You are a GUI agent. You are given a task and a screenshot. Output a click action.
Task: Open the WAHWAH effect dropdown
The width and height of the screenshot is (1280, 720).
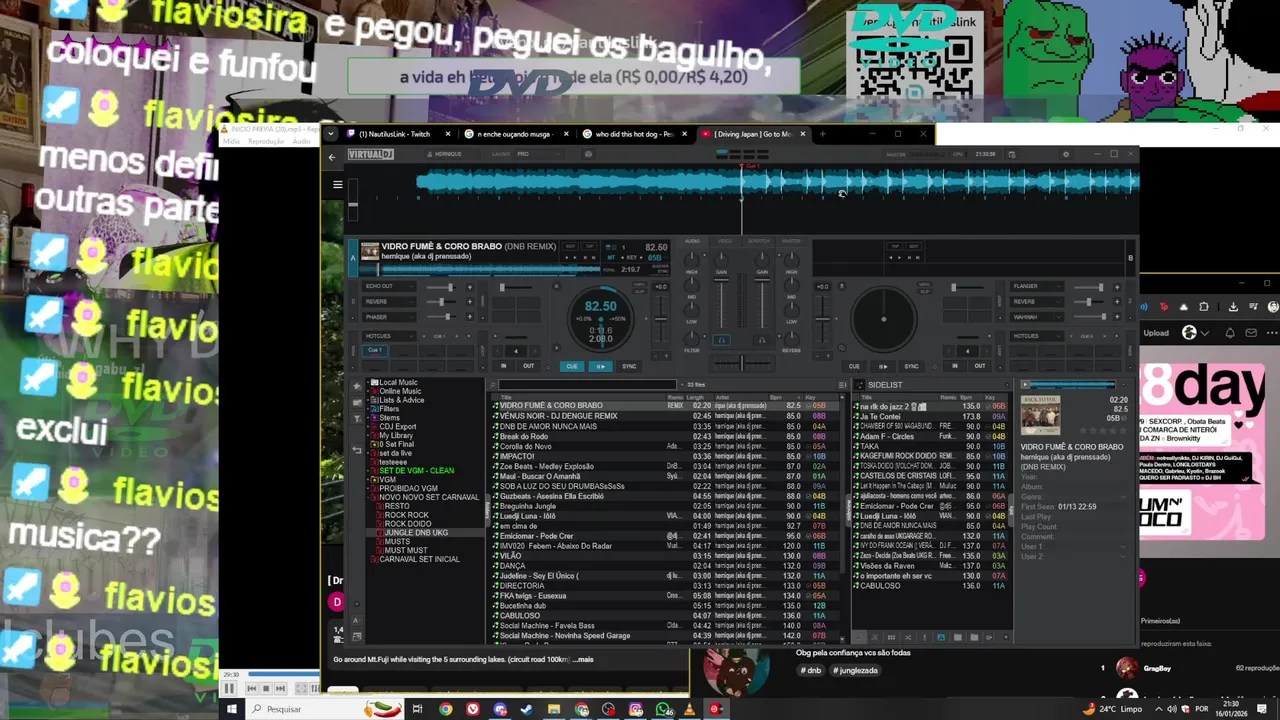pyautogui.click(x=1038, y=317)
